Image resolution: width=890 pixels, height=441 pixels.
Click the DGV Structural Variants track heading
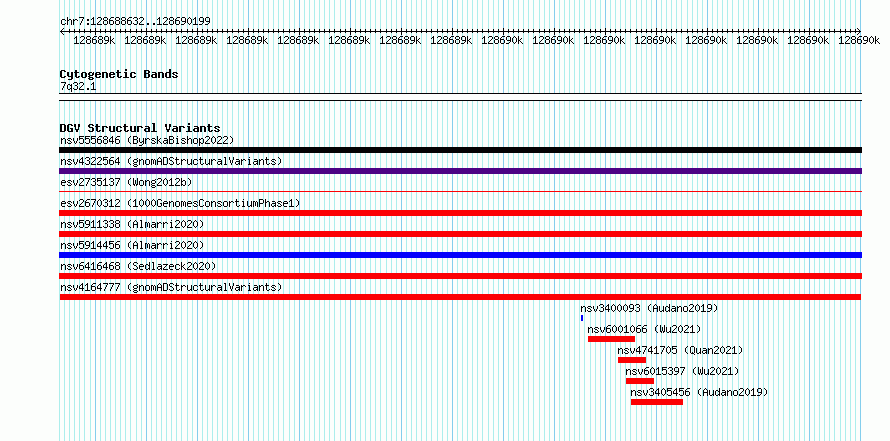pyautogui.click(x=140, y=128)
